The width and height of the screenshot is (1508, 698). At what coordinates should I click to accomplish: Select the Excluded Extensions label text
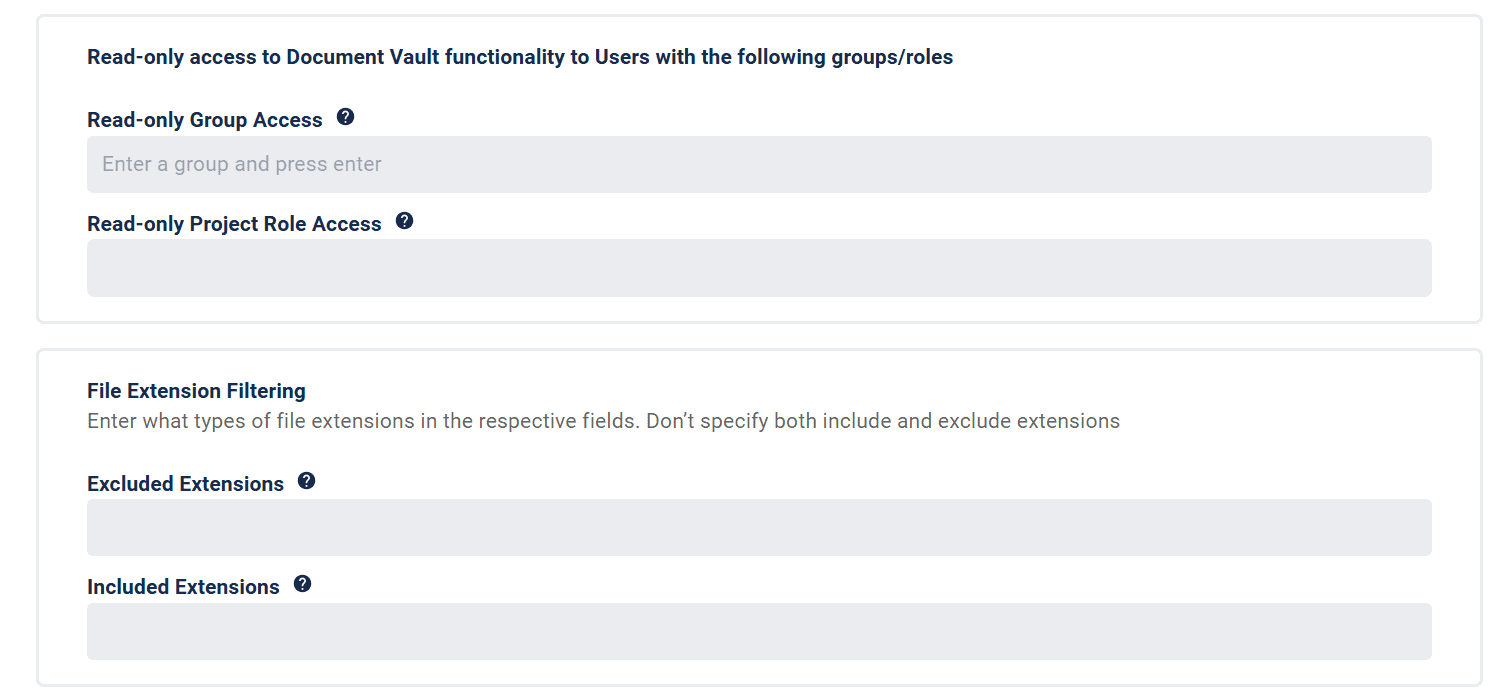(186, 484)
